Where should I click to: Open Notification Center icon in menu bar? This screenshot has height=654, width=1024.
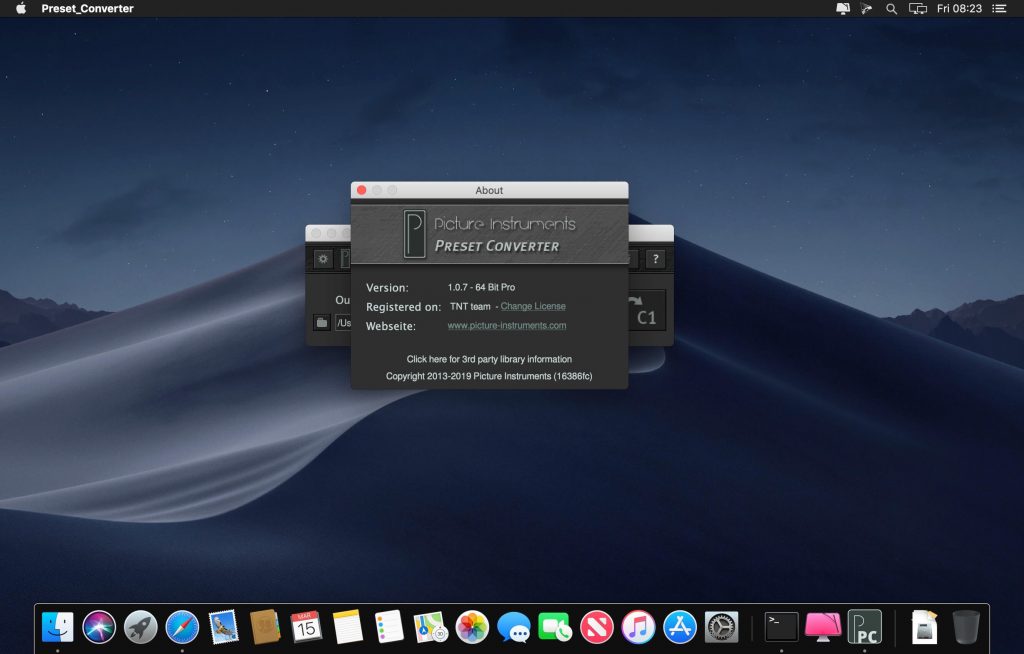[998, 9]
